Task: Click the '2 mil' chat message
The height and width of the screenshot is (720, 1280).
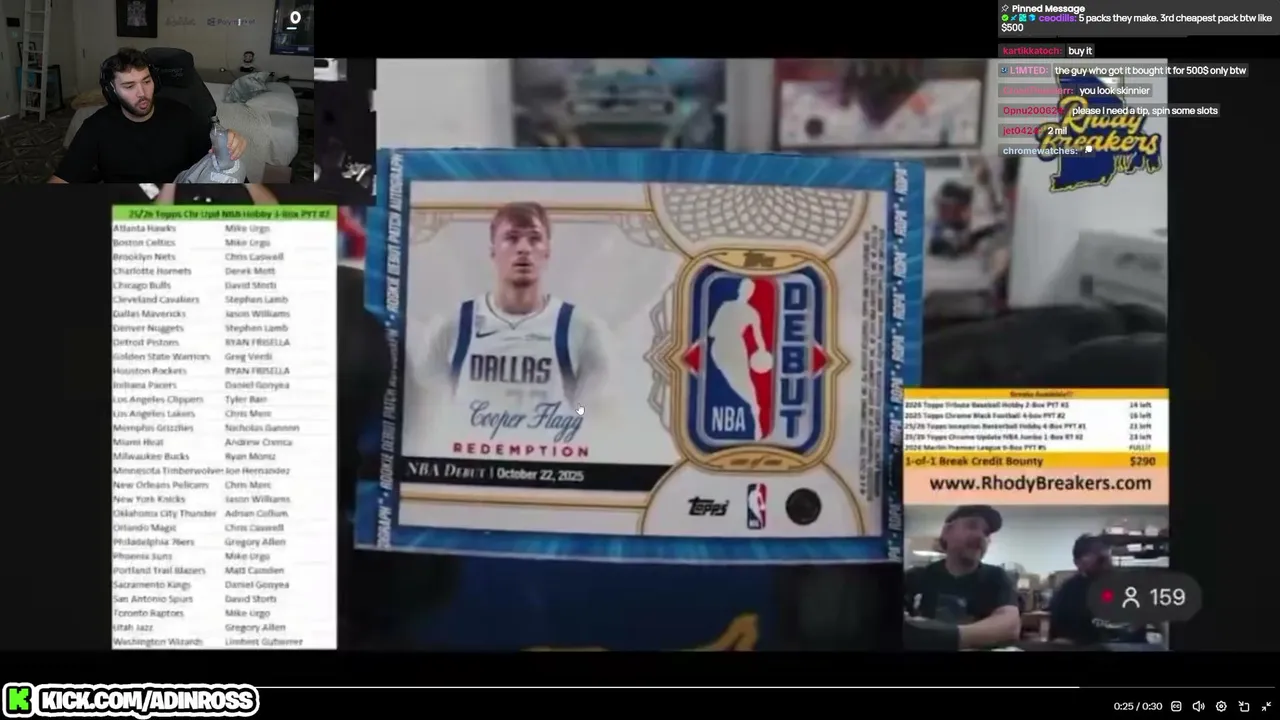Action: [1057, 131]
